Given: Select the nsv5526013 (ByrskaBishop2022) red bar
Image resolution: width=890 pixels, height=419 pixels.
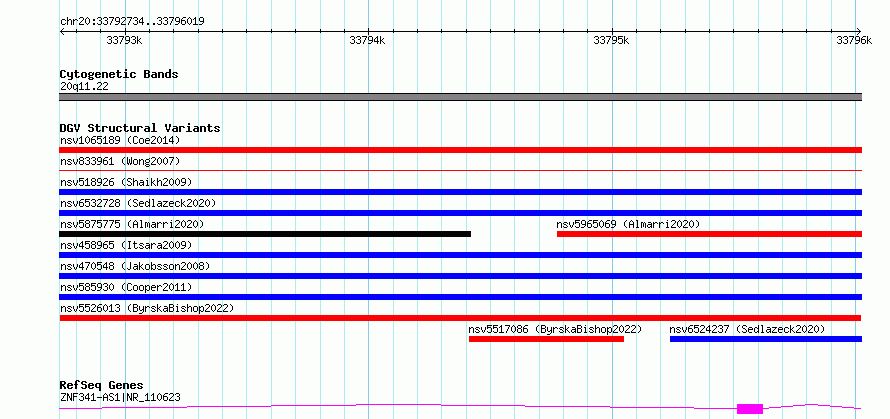Looking at the screenshot, I should coord(460,318).
